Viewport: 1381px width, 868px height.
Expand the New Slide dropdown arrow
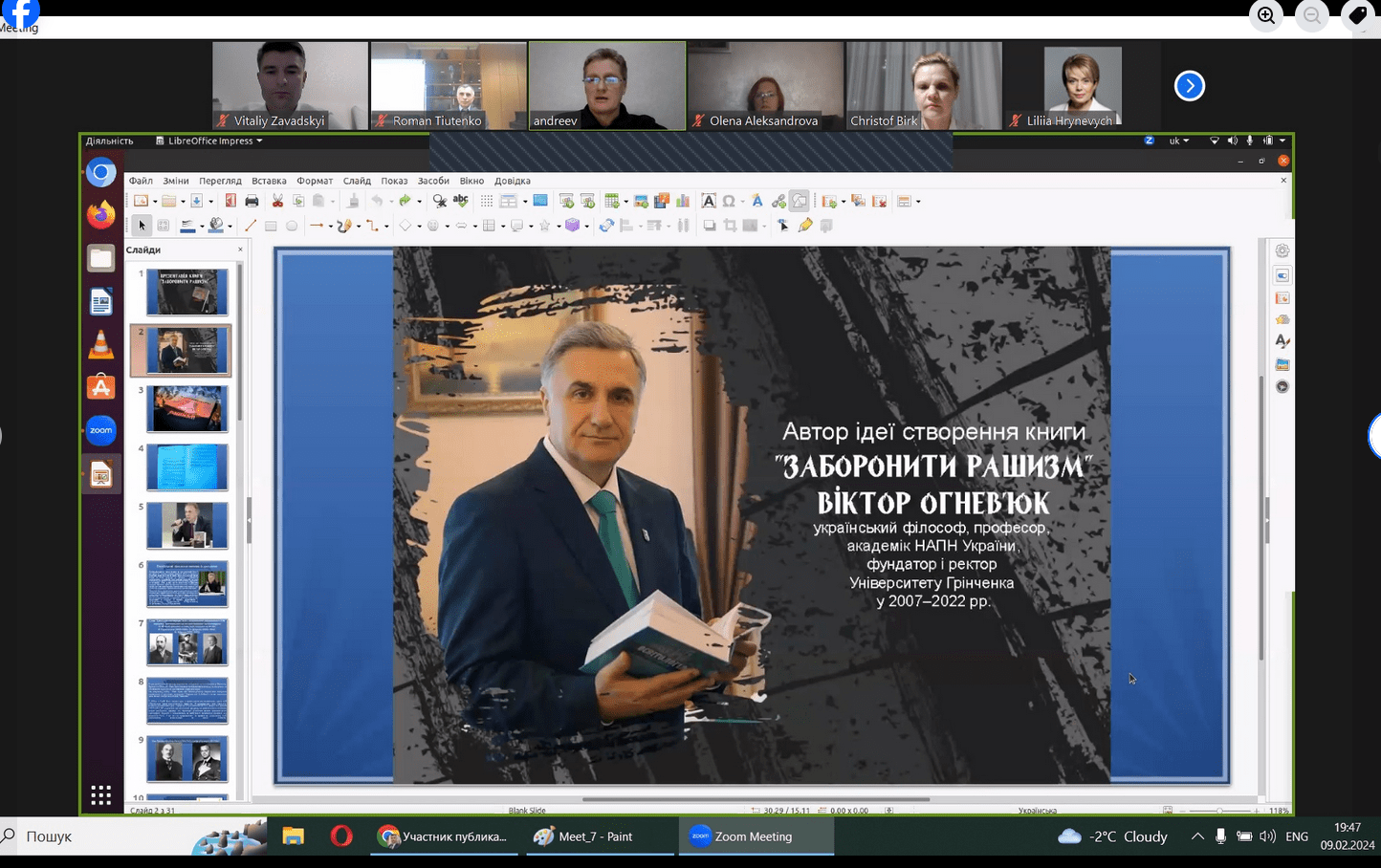pos(843,202)
